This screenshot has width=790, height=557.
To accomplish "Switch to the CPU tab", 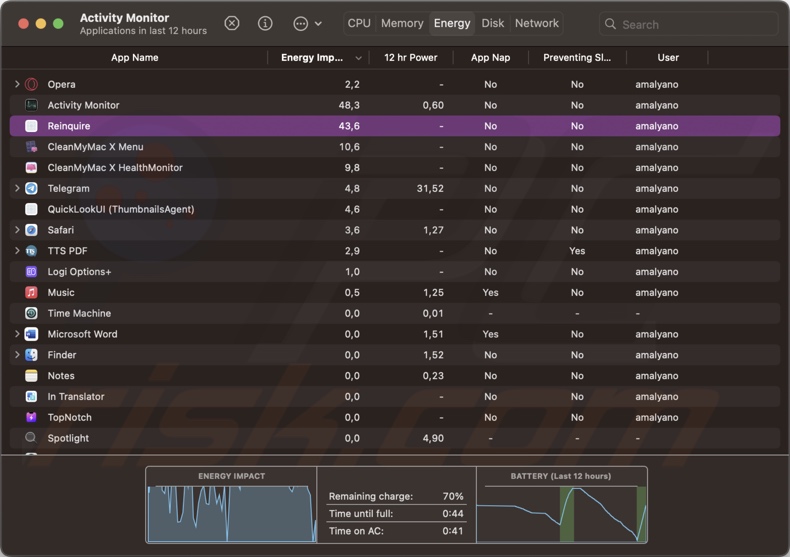I will click(x=359, y=23).
